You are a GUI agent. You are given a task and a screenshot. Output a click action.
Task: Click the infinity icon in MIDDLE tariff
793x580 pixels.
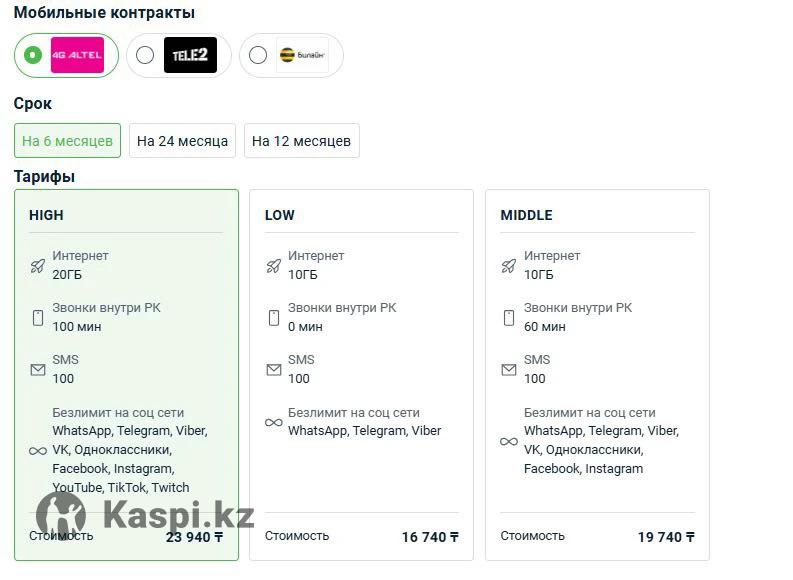coord(509,441)
